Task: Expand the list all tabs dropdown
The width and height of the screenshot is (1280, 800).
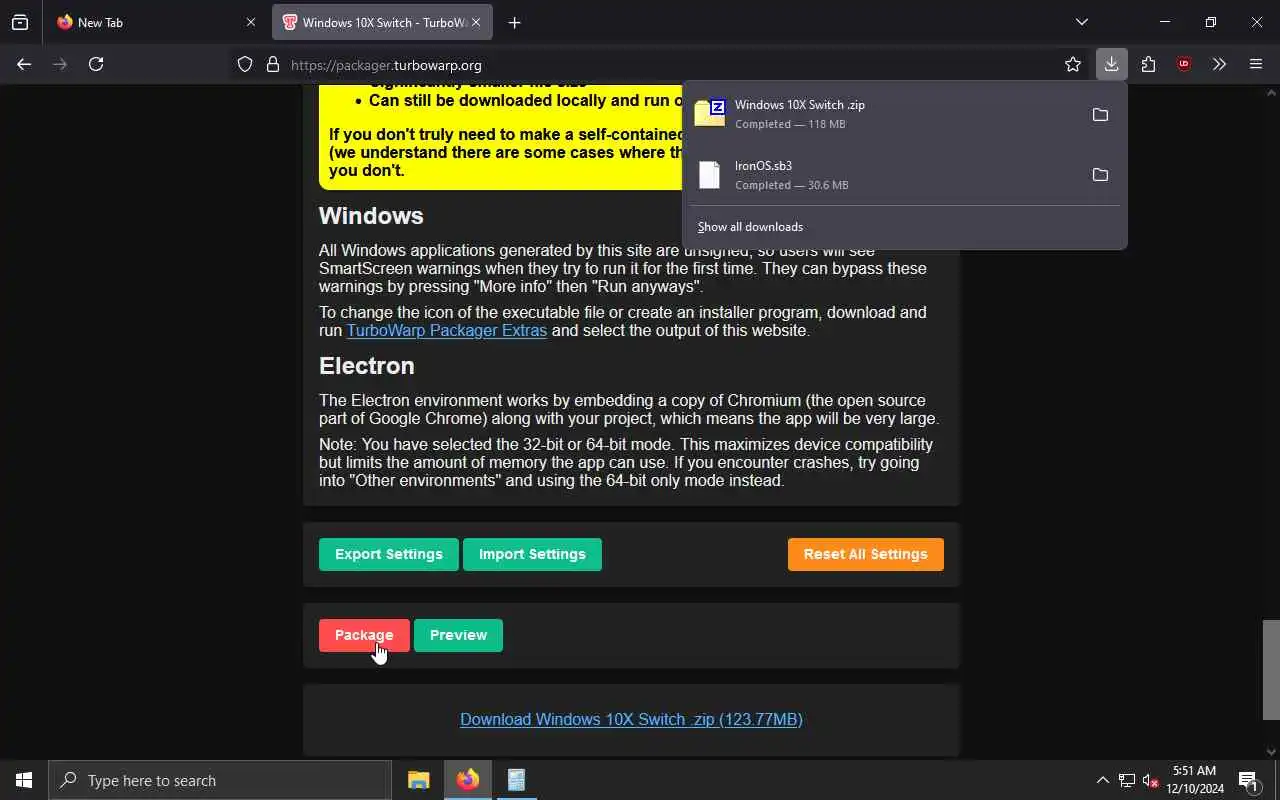Action: [x=1081, y=22]
